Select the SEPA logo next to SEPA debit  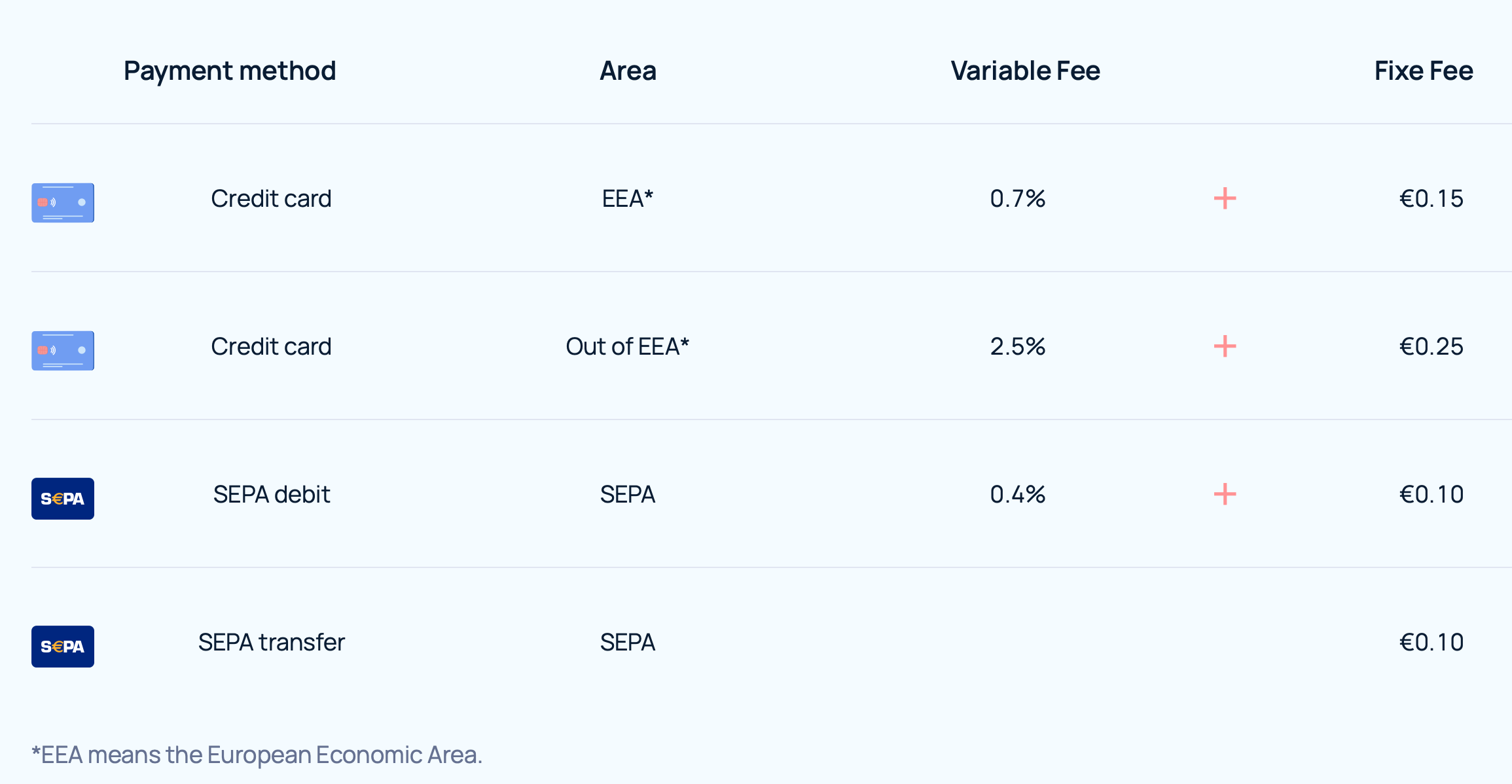[x=63, y=499]
